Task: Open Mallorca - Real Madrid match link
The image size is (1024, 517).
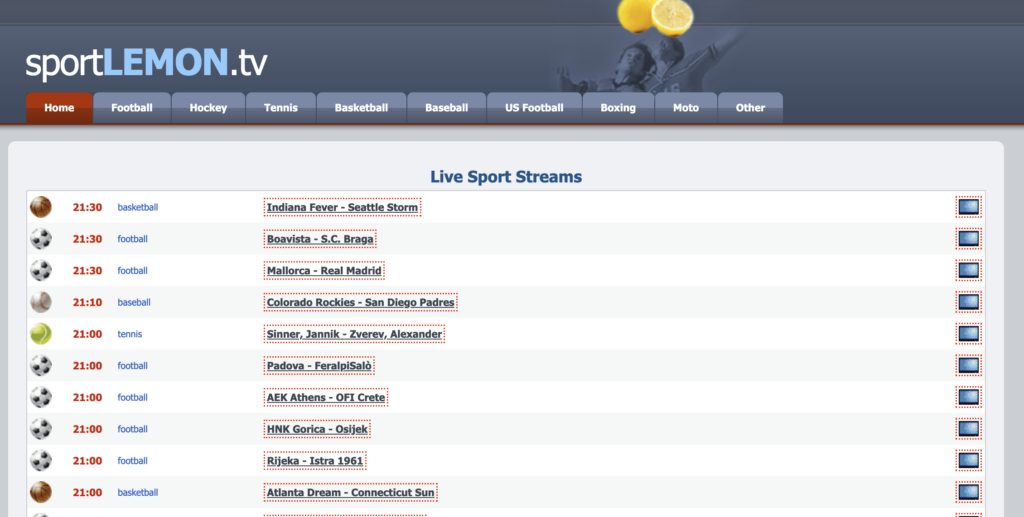Action: pos(324,271)
